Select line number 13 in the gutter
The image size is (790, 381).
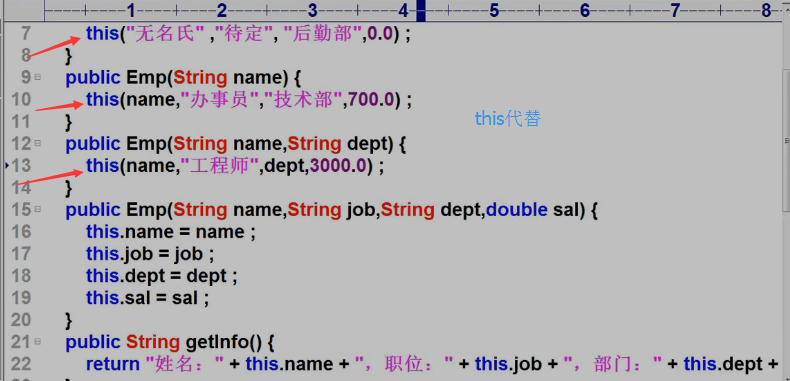21,166
